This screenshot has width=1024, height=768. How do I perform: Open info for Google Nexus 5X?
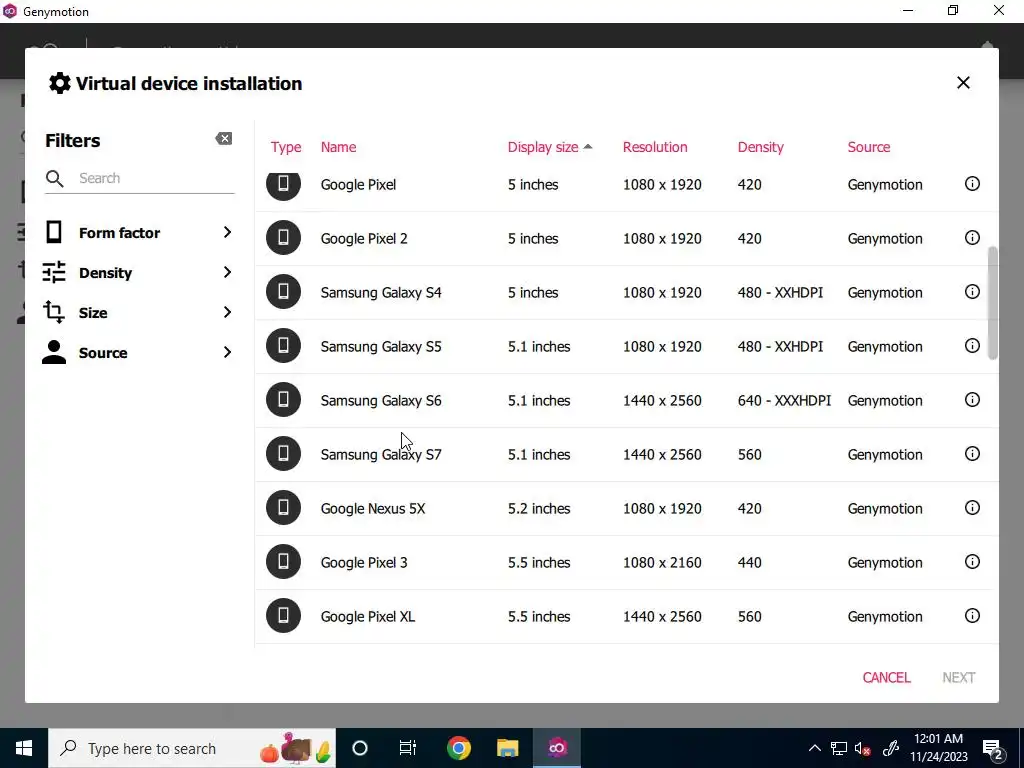coord(972,508)
